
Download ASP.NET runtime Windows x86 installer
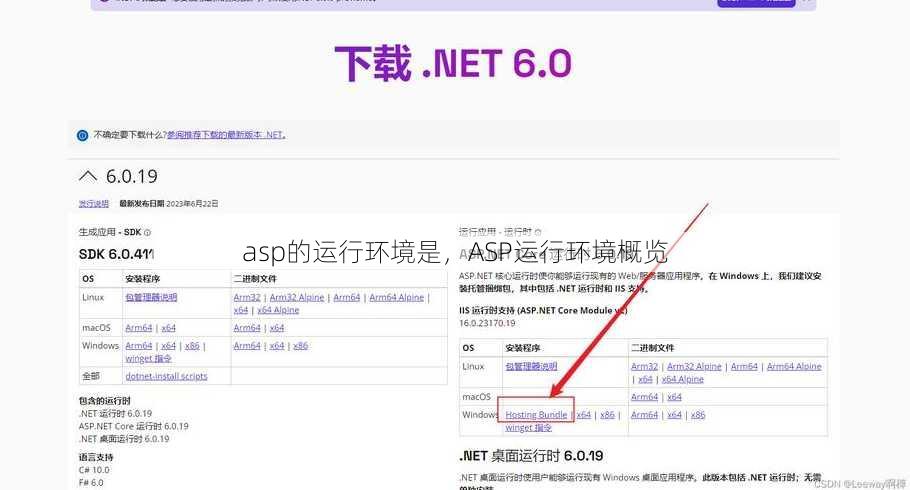[x=608, y=415]
